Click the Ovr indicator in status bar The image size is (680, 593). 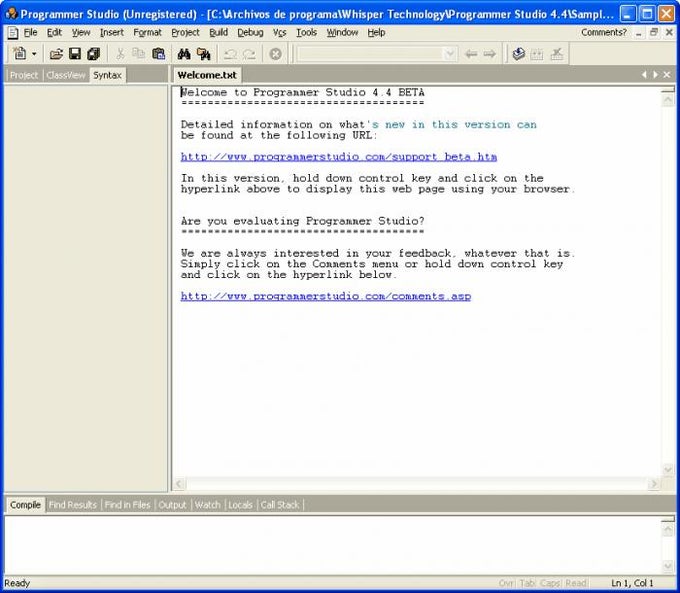pos(506,583)
